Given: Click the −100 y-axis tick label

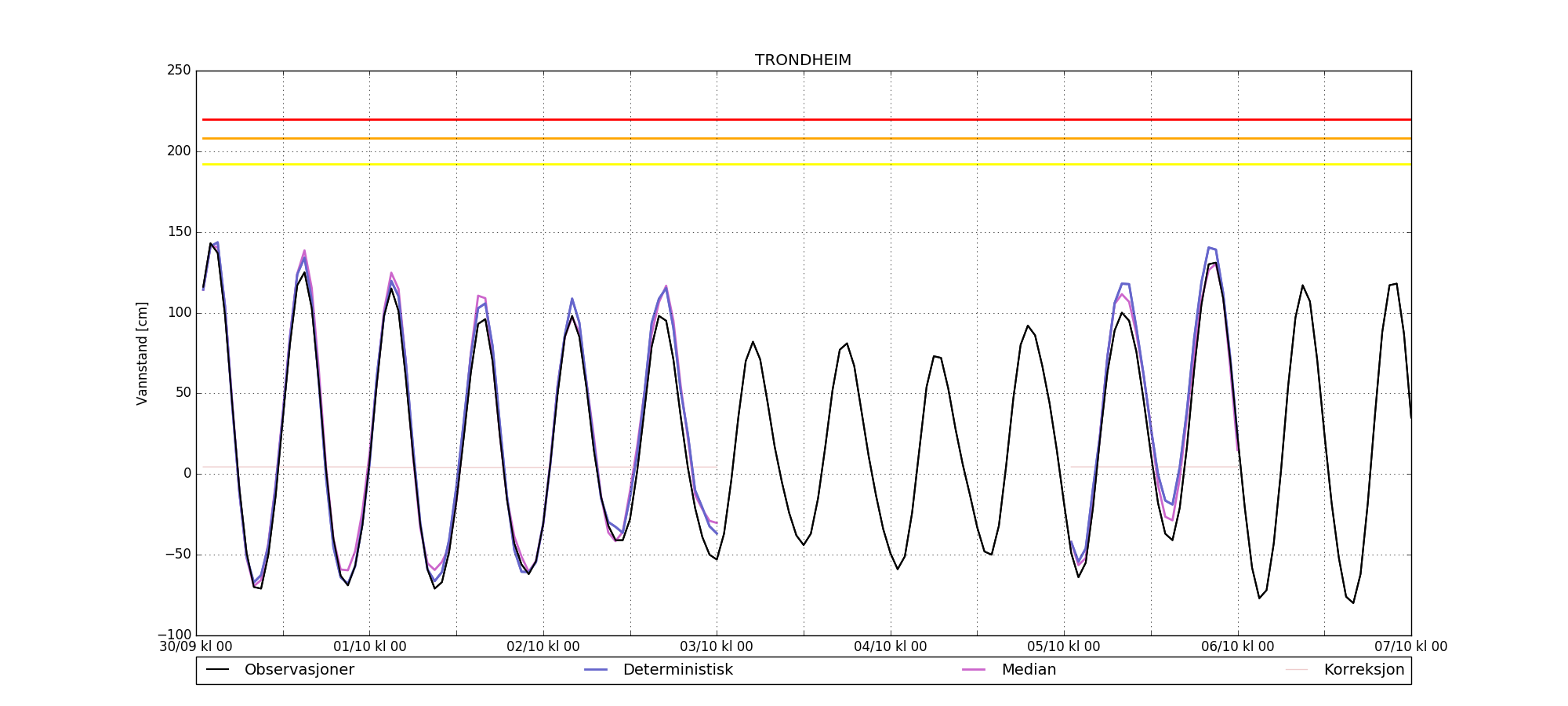Looking at the screenshot, I should tap(174, 635).
